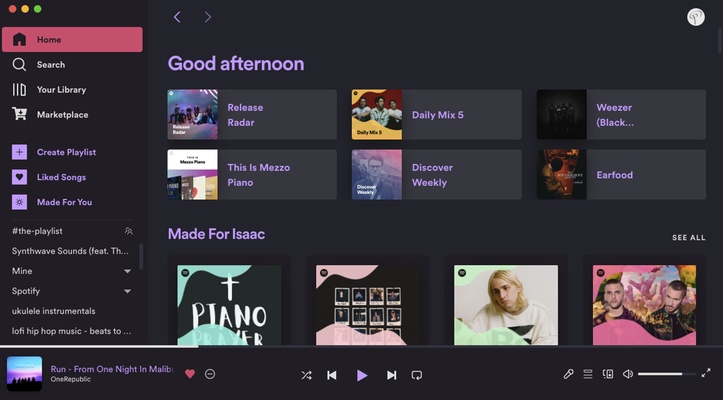Toggle shuffle playback

[x=306, y=375]
